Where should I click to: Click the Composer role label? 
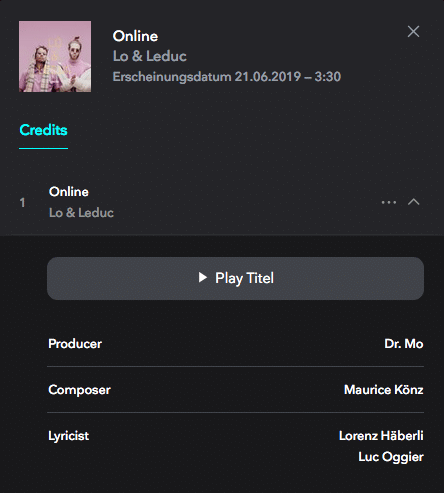(79, 390)
